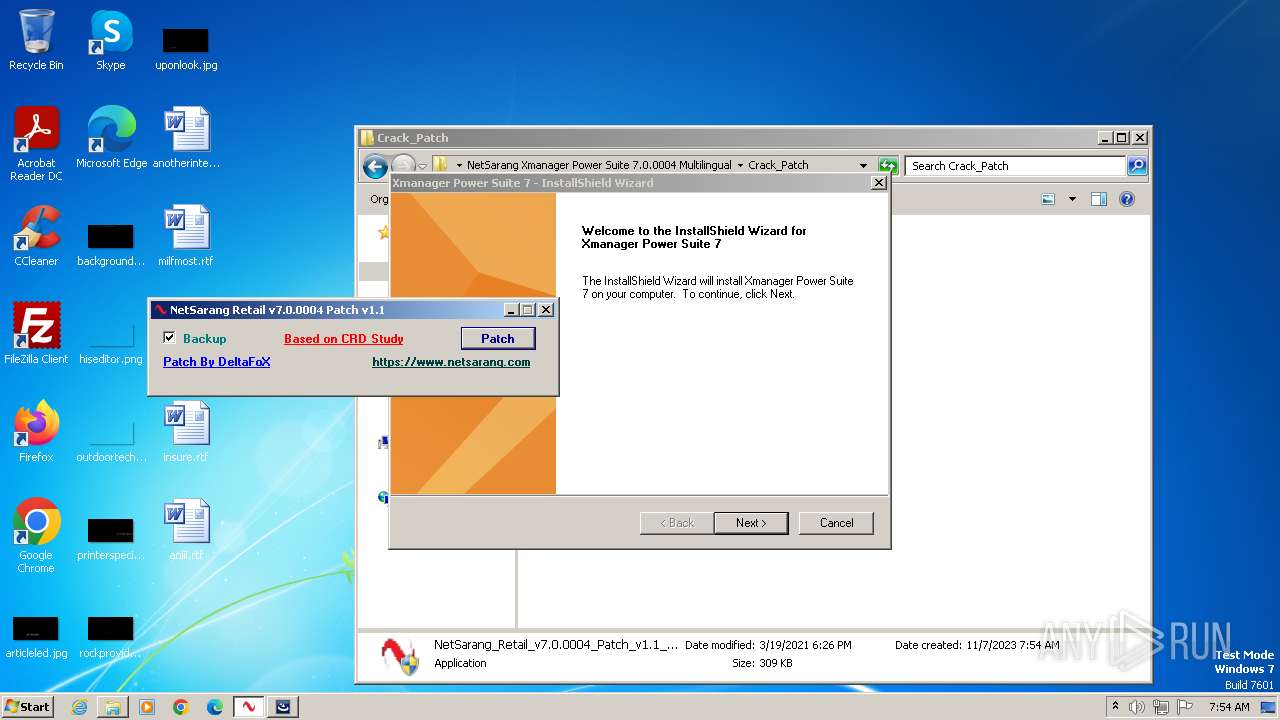Refresh the Crack_Patch folder view

click(x=888, y=166)
